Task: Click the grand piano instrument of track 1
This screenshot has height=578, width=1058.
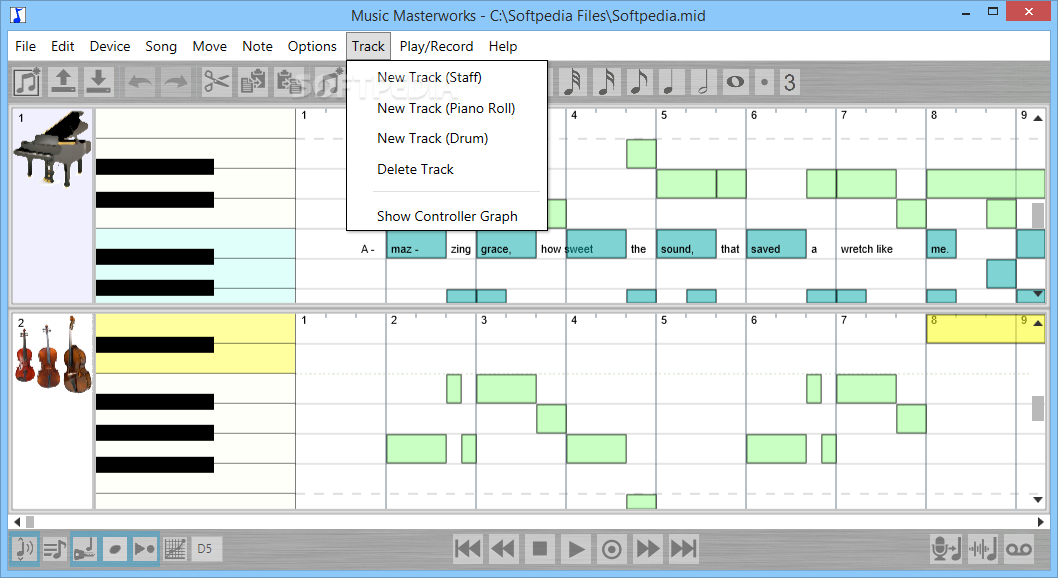Action: (x=53, y=148)
